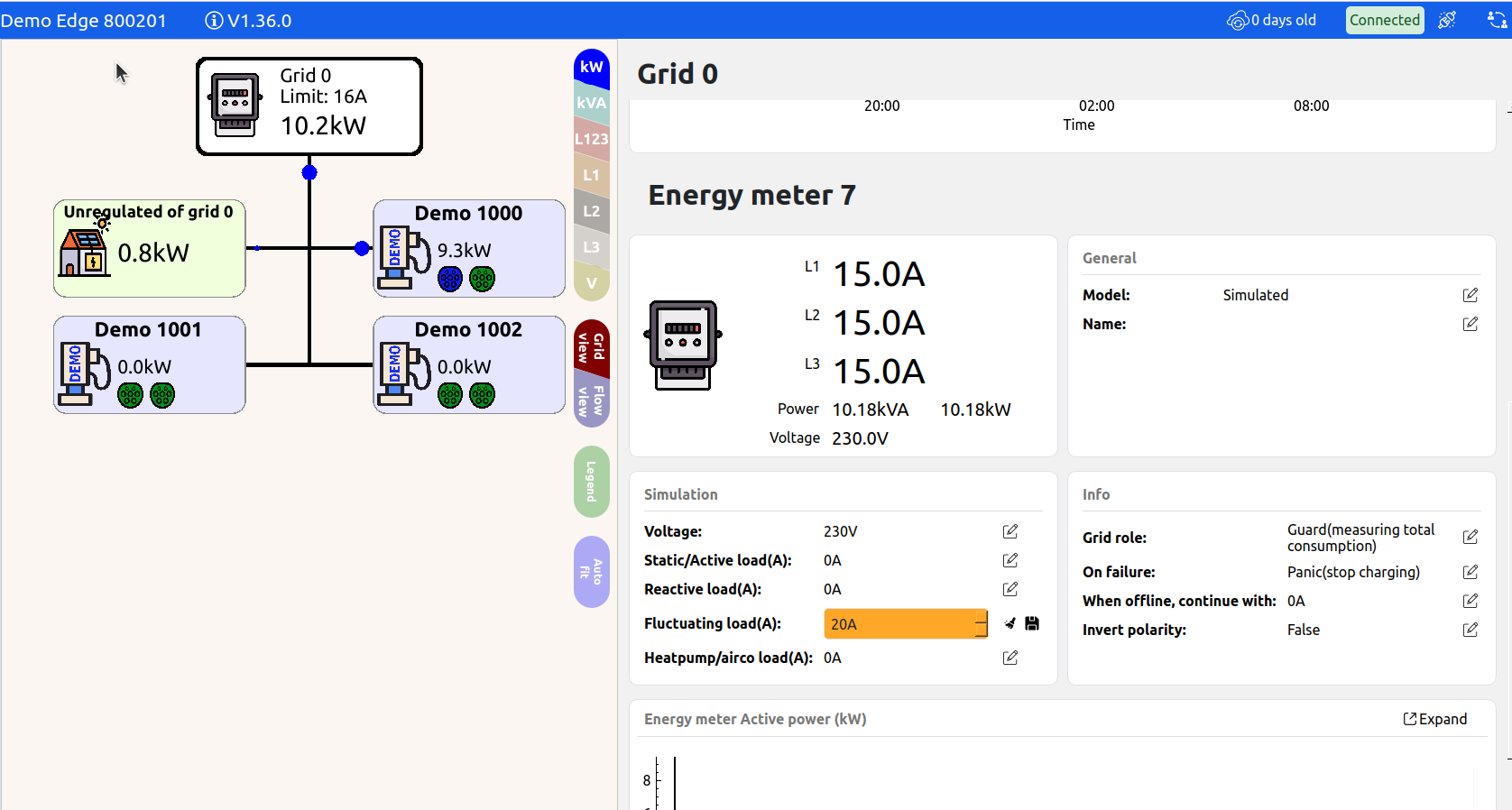Edit the Grid role setting
Image resolution: width=1512 pixels, height=810 pixels.
coord(1471,537)
